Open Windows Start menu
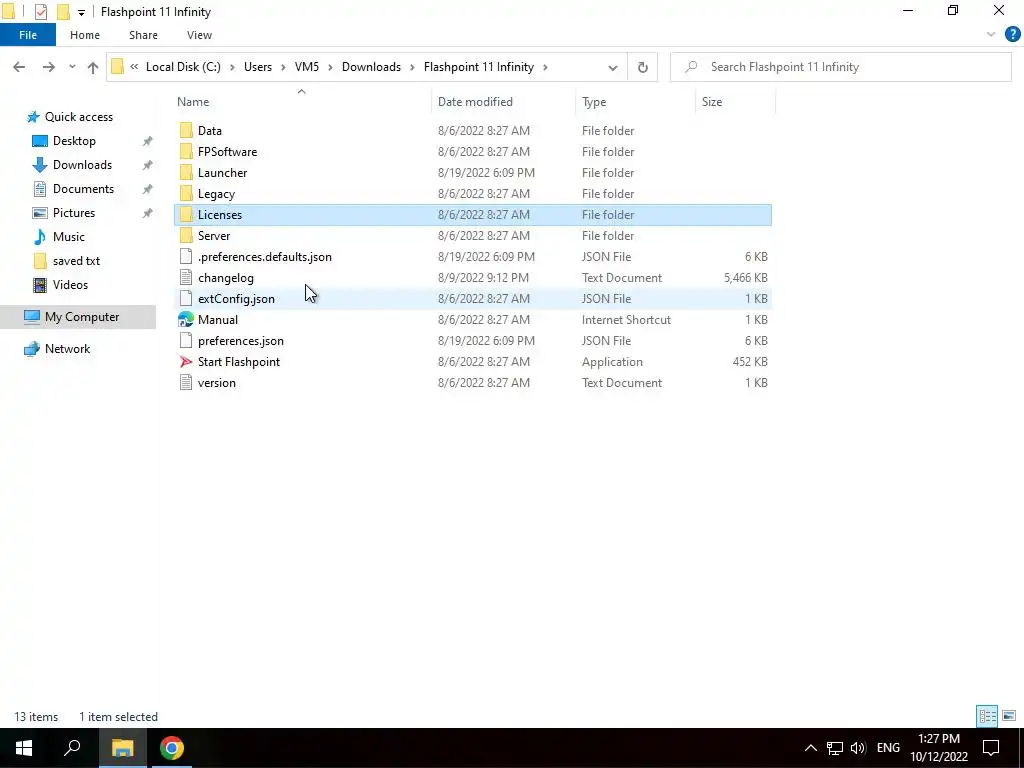The height and width of the screenshot is (768, 1024). coord(24,748)
